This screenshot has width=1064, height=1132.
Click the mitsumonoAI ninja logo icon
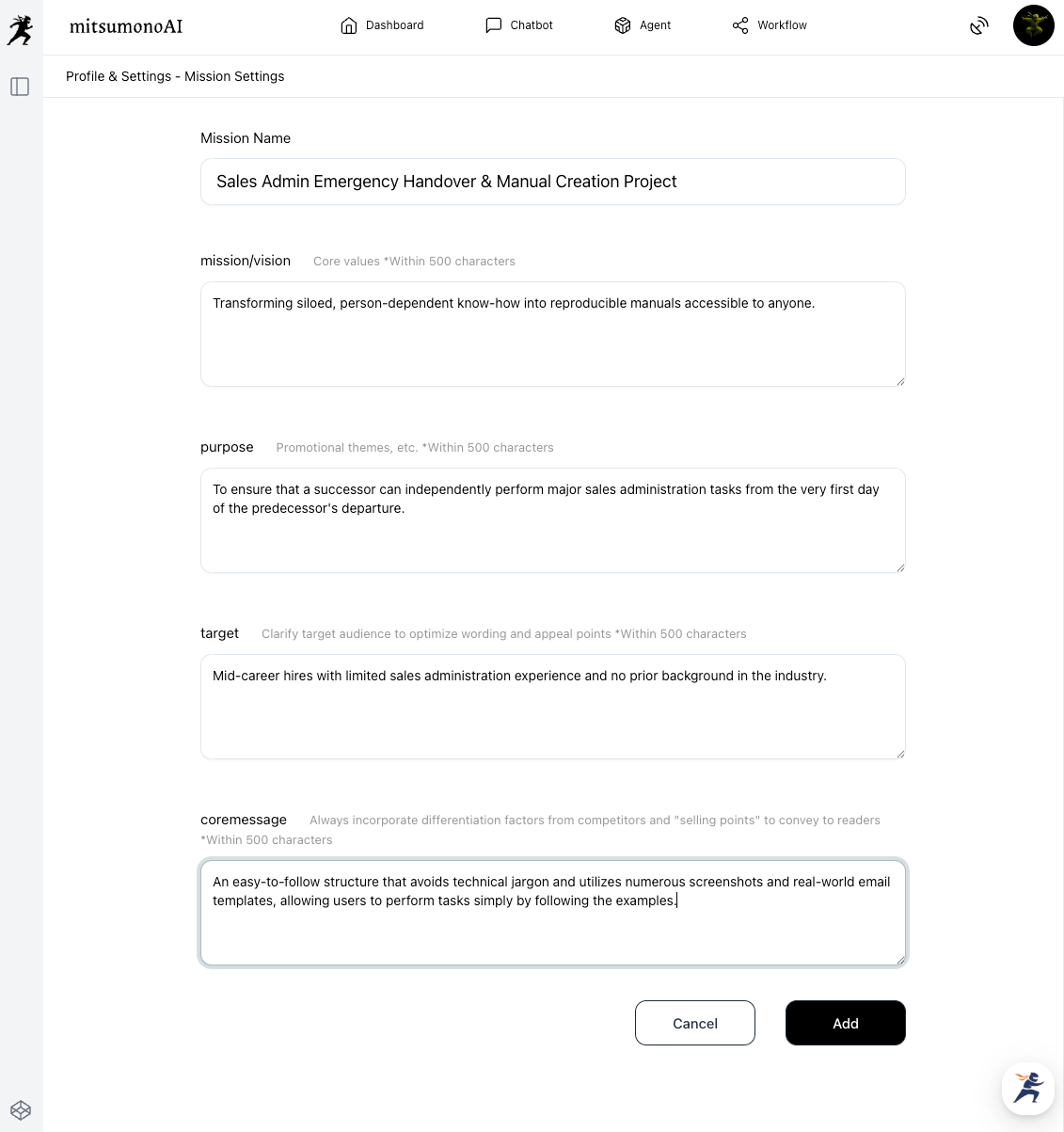click(20, 29)
